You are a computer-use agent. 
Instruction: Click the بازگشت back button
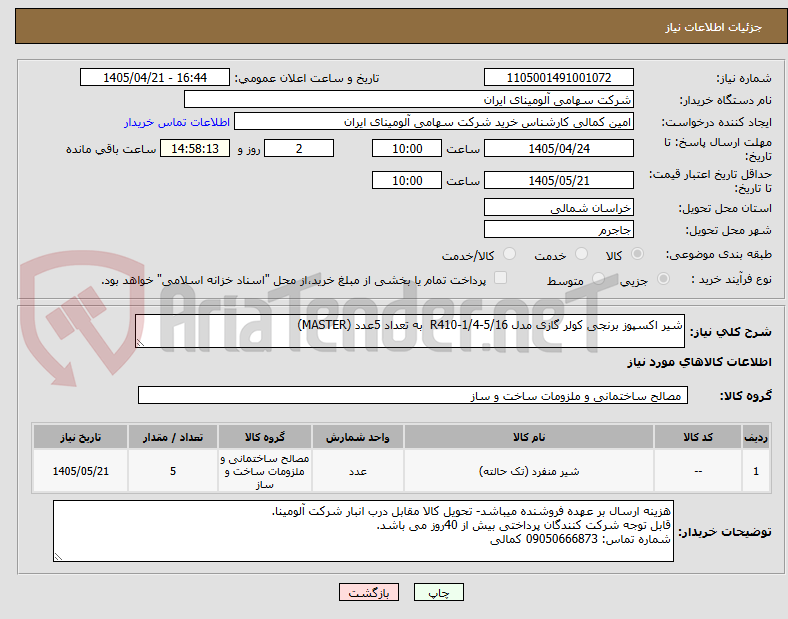point(369,592)
